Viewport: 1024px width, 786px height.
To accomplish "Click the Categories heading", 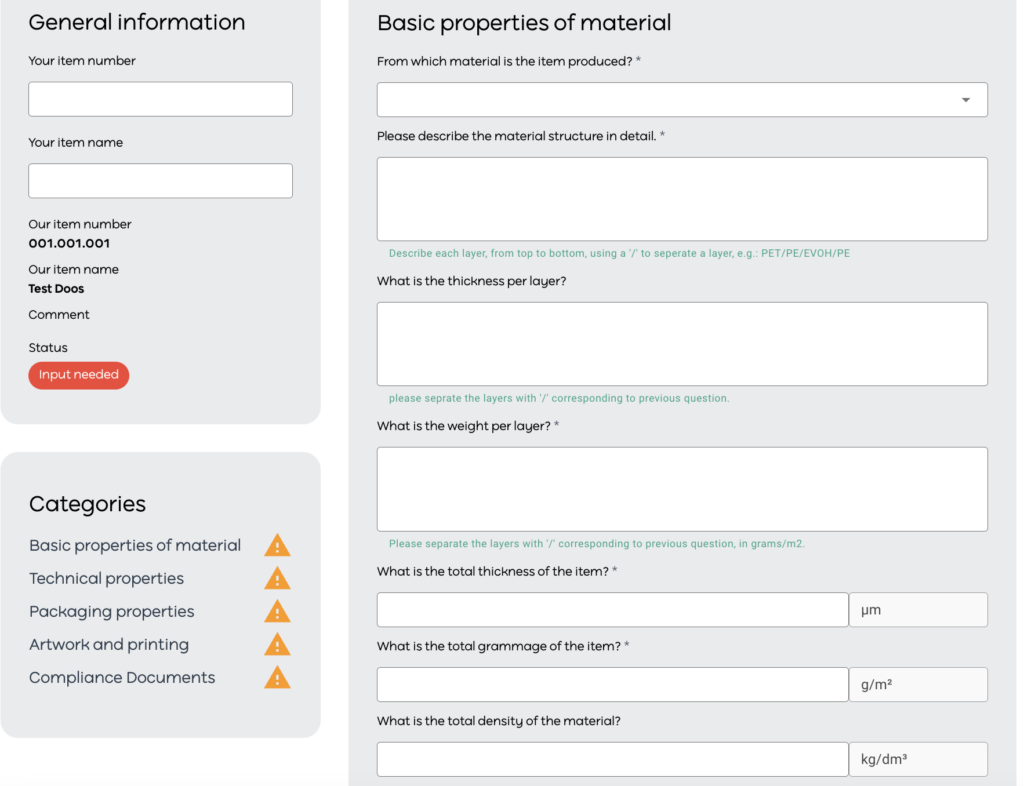I will pos(88,504).
